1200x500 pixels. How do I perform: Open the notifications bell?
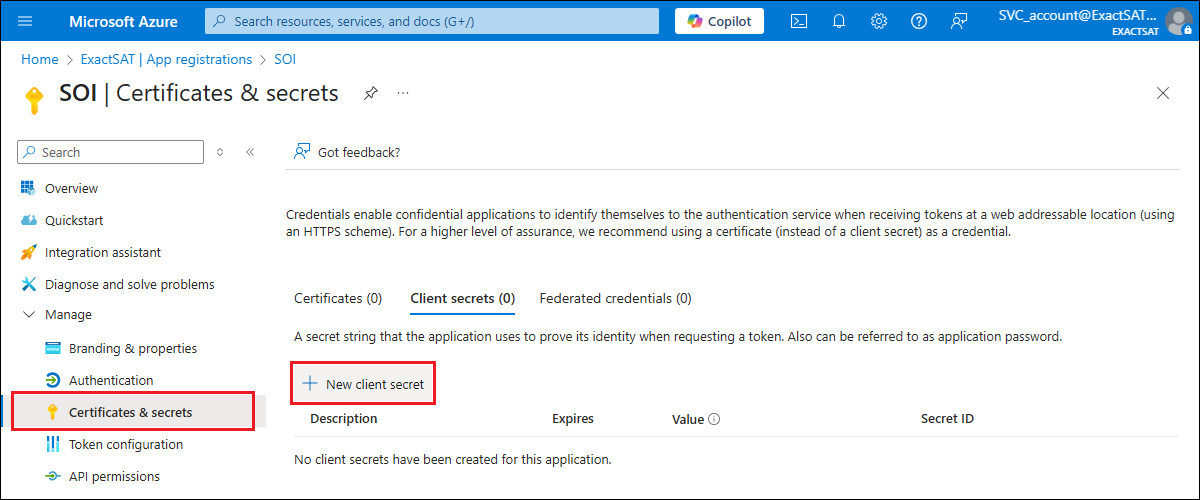tap(839, 21)
